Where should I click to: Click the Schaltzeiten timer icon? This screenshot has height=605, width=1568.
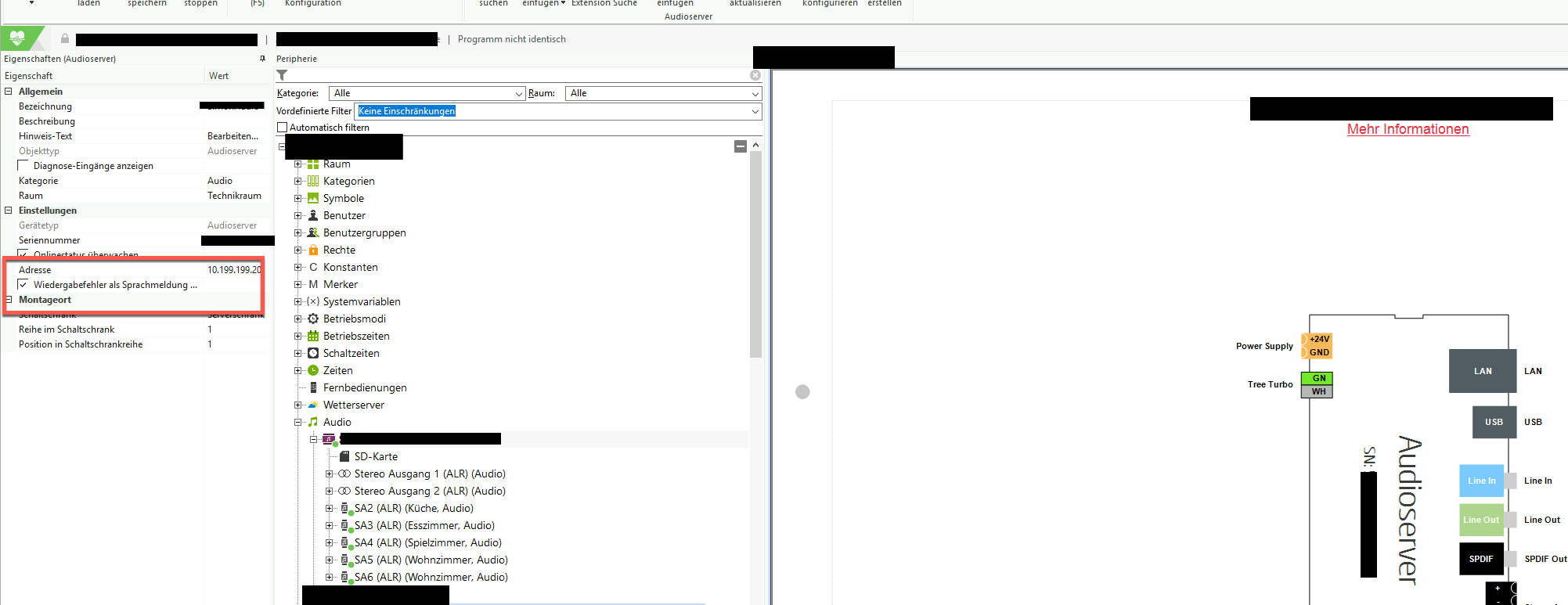313,353
